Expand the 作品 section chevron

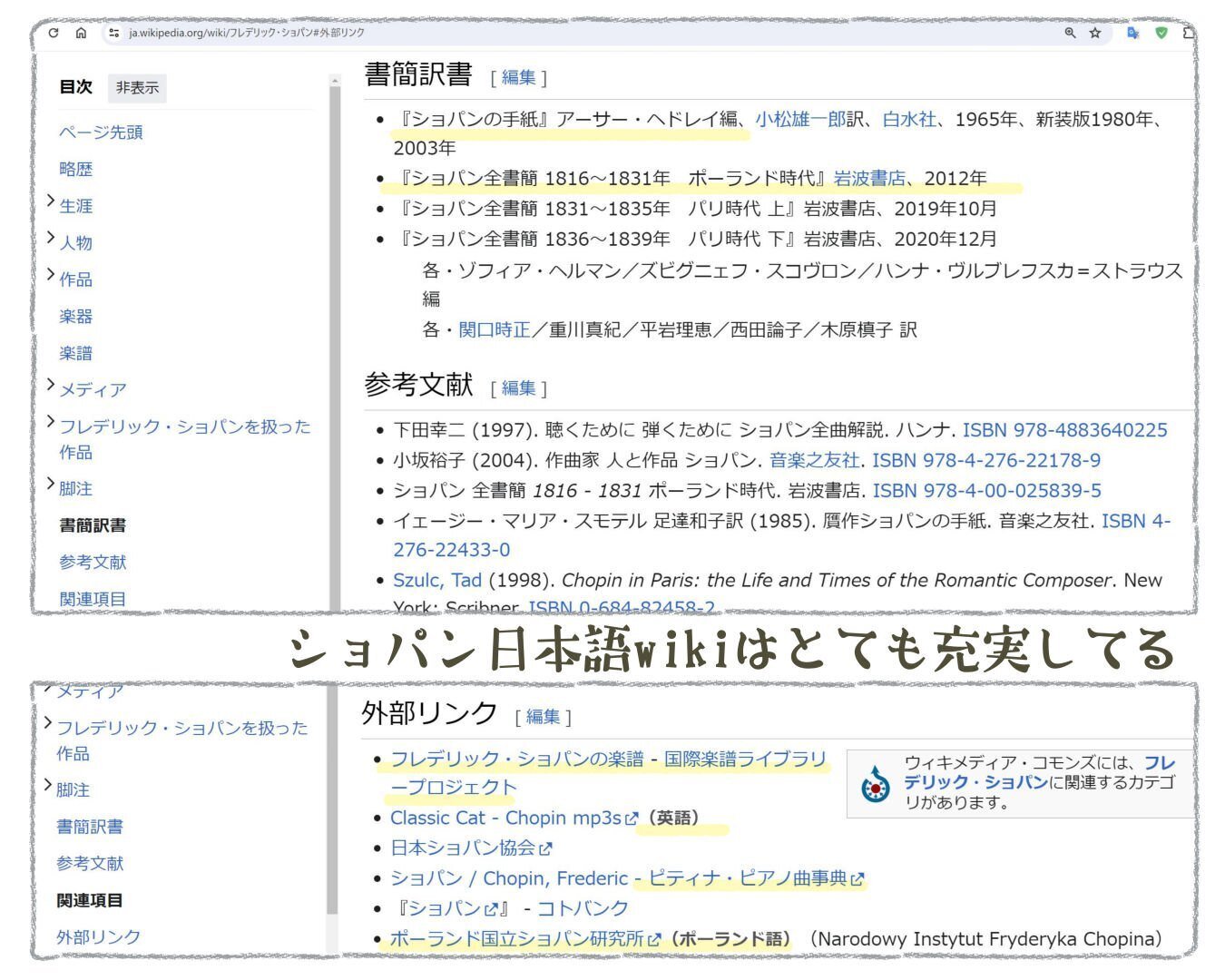tap(51, 275)
